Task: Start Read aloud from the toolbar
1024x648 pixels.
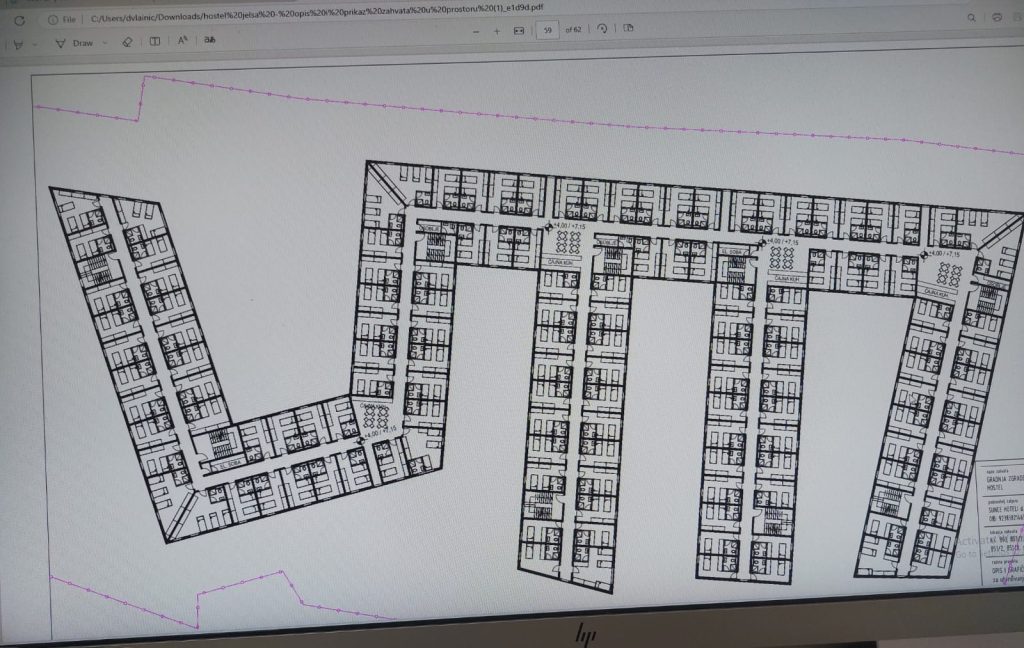Action: coord(183,41)
